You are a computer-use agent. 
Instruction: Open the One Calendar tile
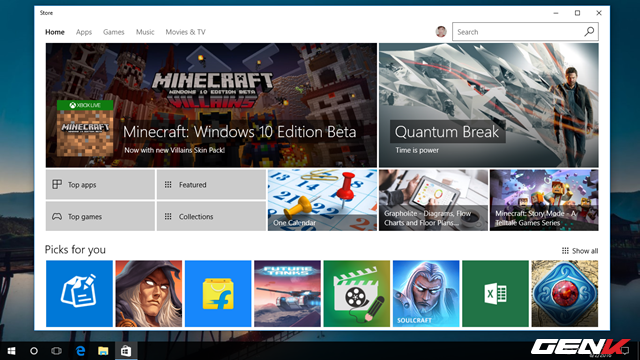point(322,200)
